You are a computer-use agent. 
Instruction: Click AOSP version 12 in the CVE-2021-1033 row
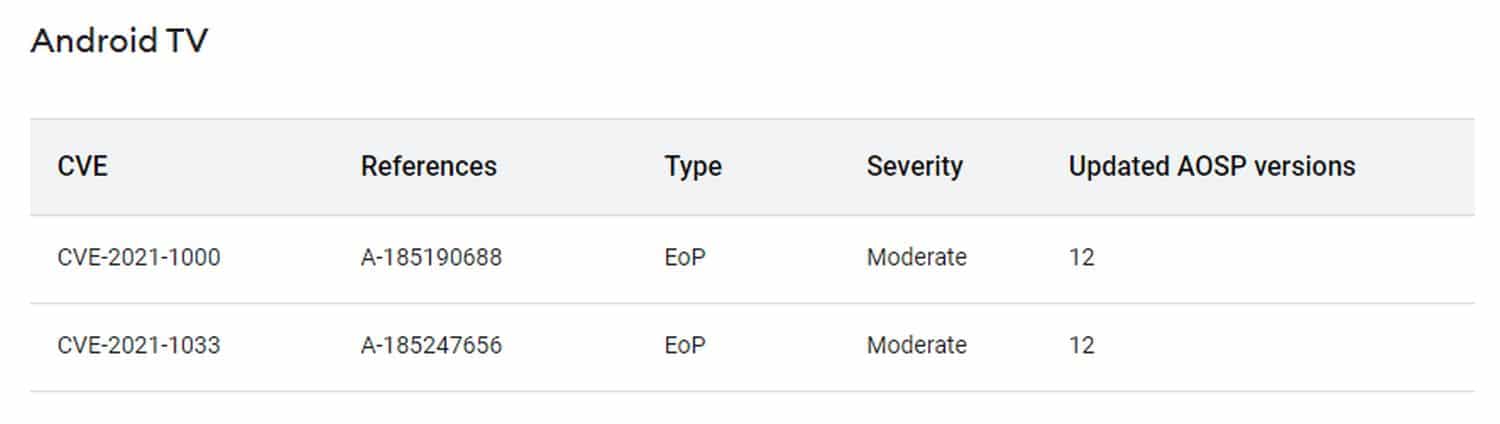click(1081, 346)
